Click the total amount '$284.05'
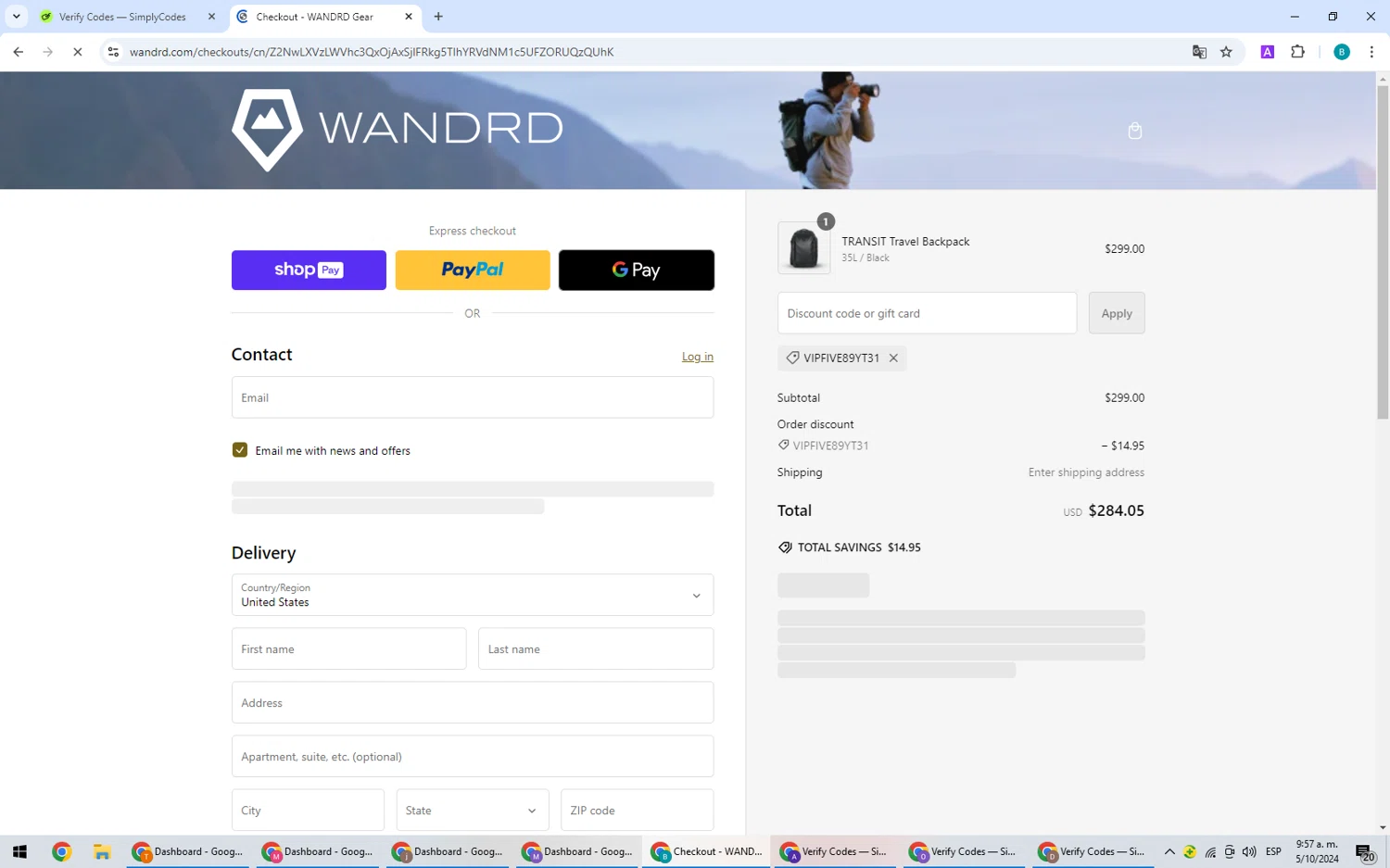This screenshot has height=868, width=1390. pyautogui.click(x=1116, y=510)
